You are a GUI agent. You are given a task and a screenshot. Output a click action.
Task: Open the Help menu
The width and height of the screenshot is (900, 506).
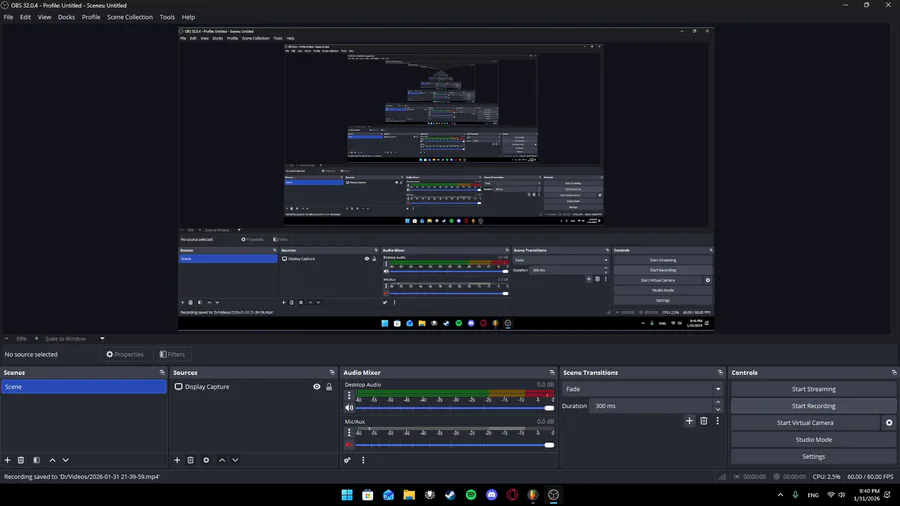click(x=188, y=17)
